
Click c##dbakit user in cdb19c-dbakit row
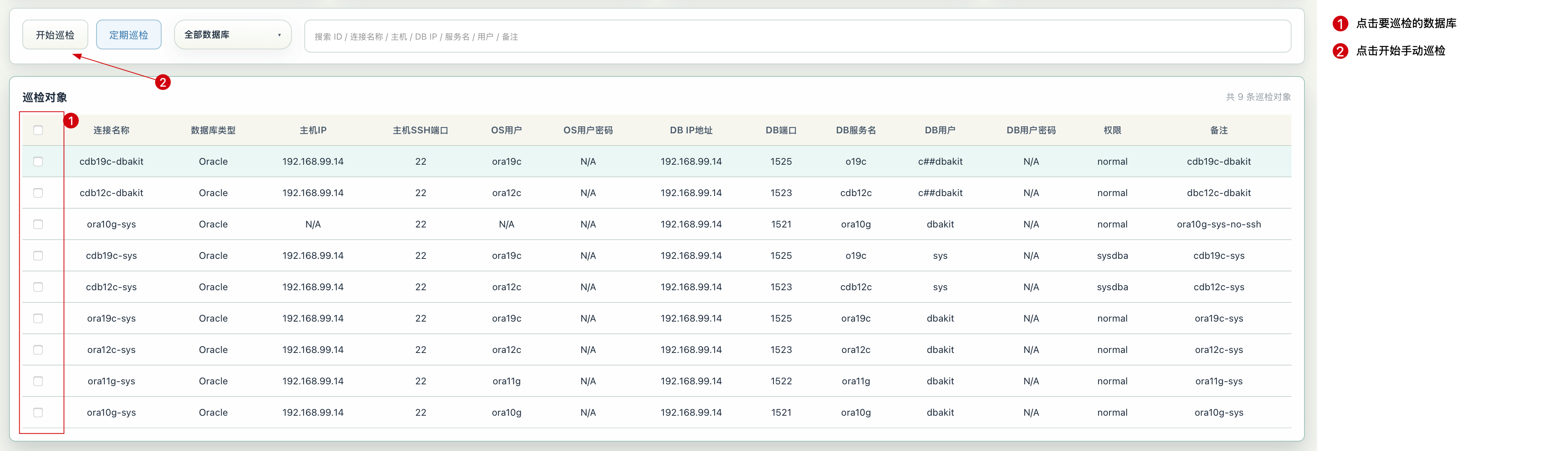pyautogui.click(x=940, y=161)
